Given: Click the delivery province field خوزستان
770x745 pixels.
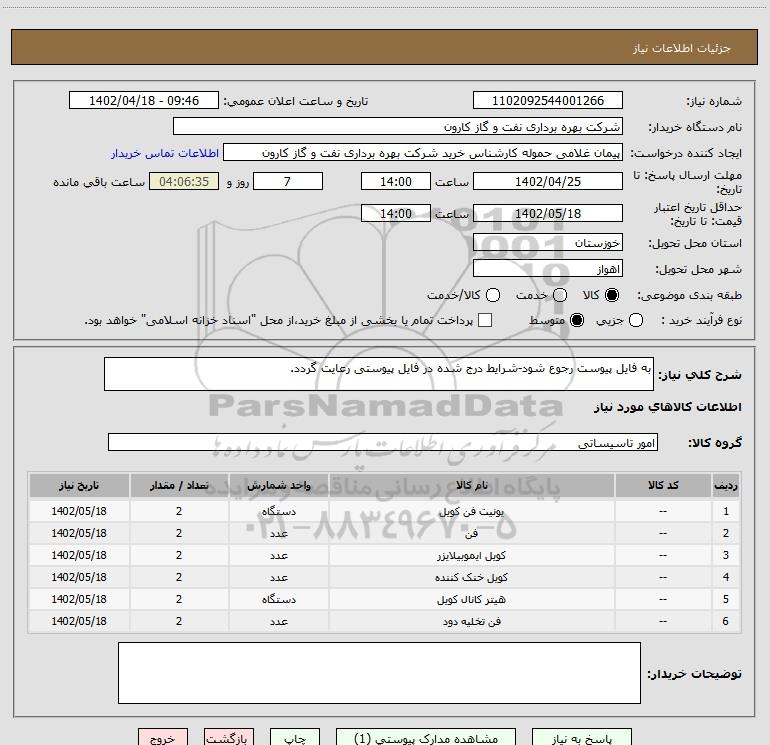Looking at the screenshot, I should (x=548, y=242).
